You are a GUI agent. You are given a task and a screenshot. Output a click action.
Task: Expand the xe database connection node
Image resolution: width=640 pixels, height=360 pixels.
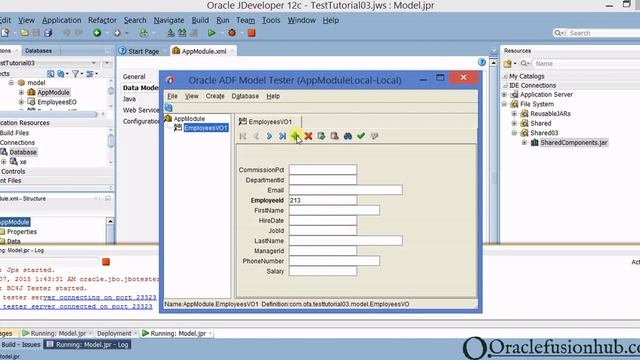point(4,162)
